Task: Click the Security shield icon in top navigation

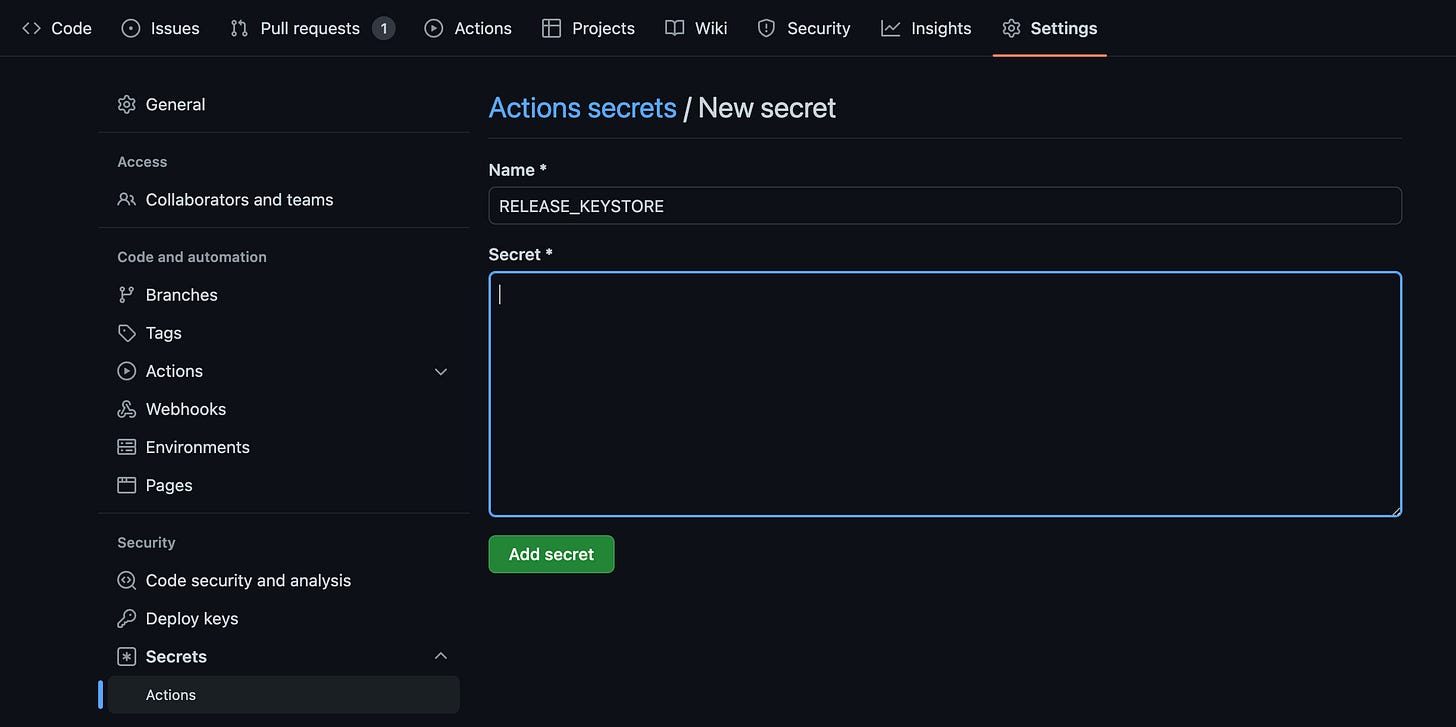Action: pos(766,28)
